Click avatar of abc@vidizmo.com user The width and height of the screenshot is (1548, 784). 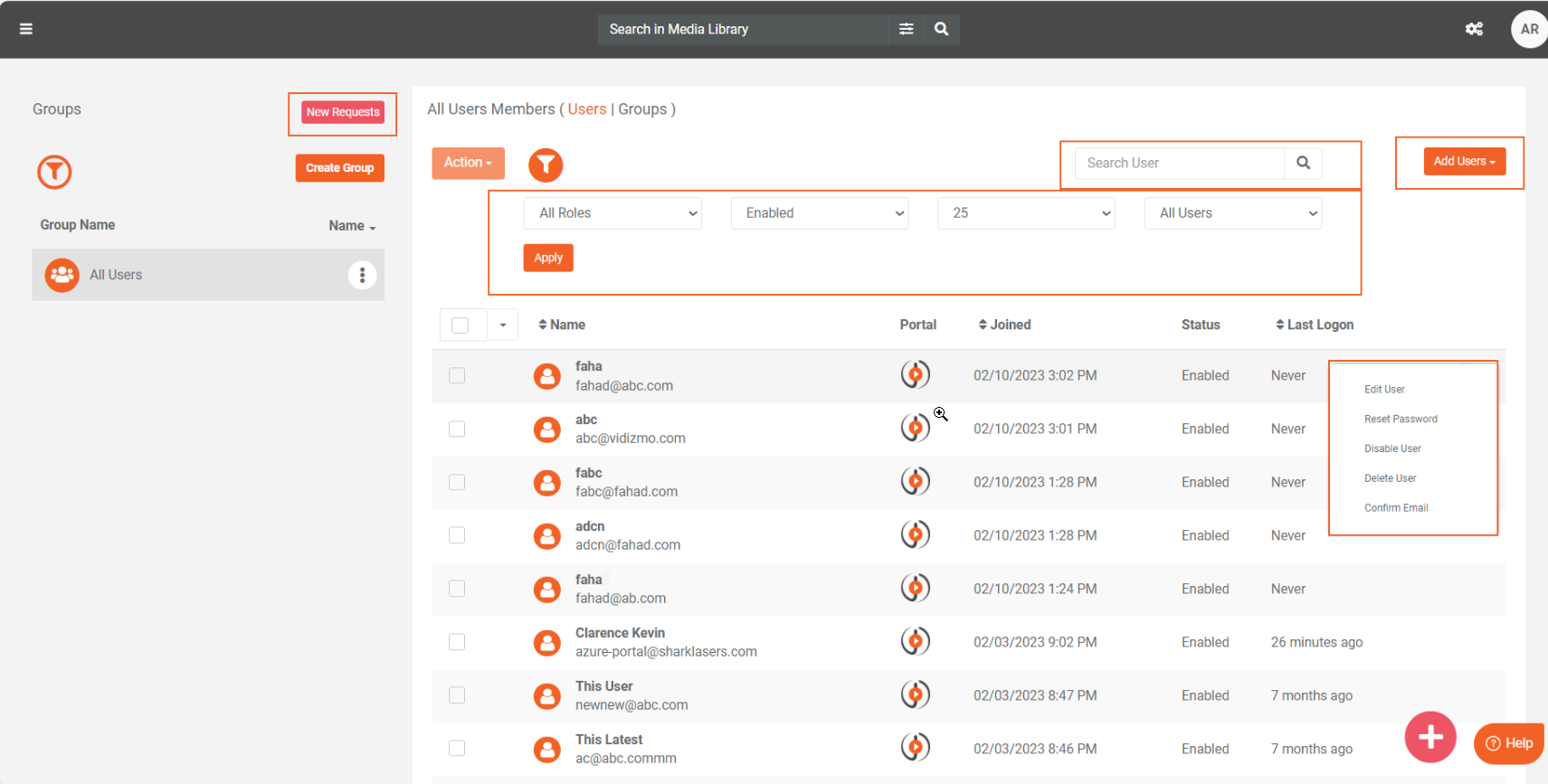coord(546,430)
